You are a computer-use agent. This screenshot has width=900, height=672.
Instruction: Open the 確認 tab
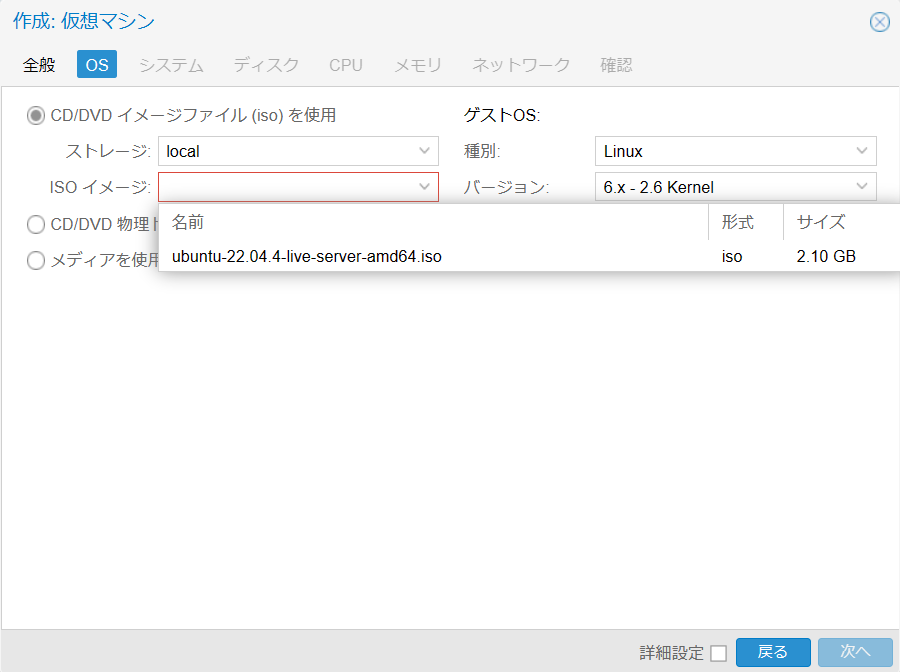pyautogui.click(x=616, y=65)
